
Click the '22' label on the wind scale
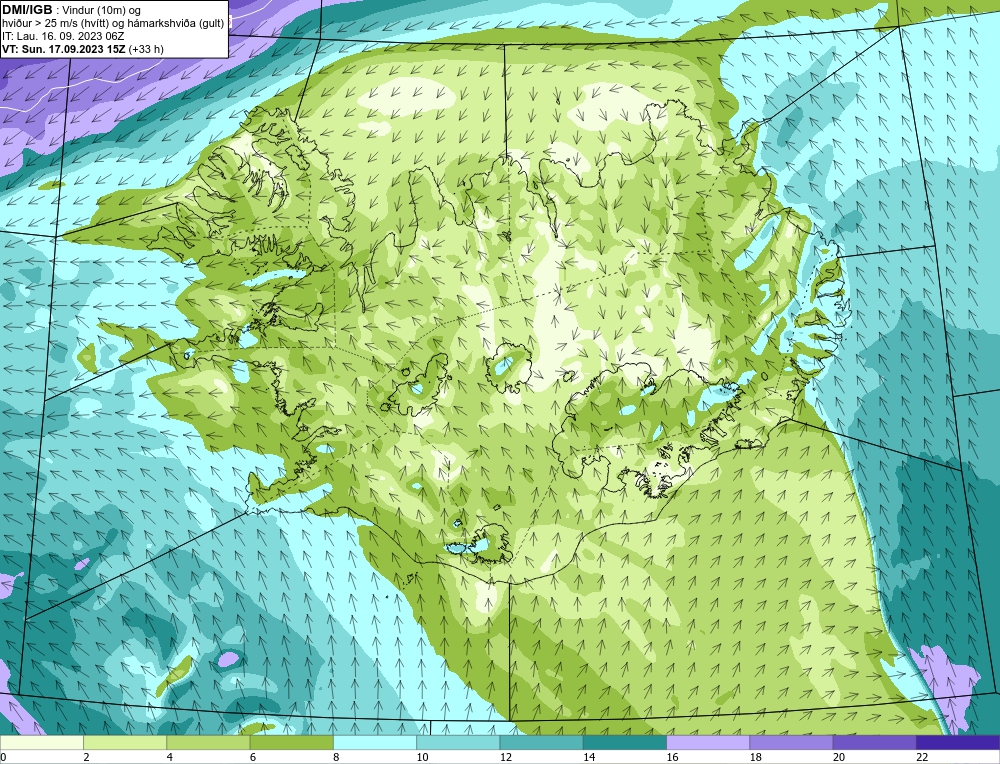tap(922, 757)
